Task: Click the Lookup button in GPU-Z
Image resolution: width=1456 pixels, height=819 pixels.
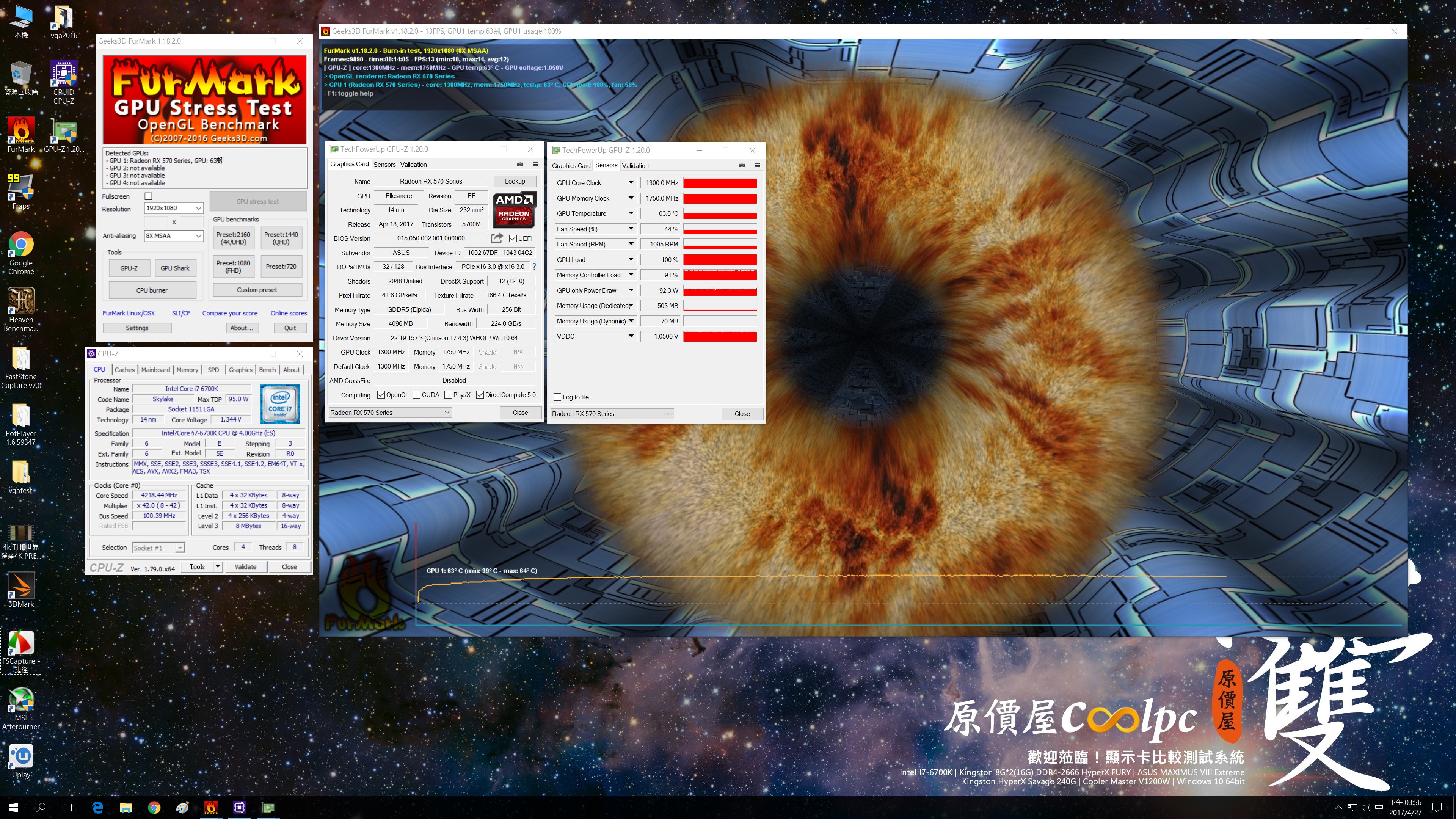Action: (515, 182)
